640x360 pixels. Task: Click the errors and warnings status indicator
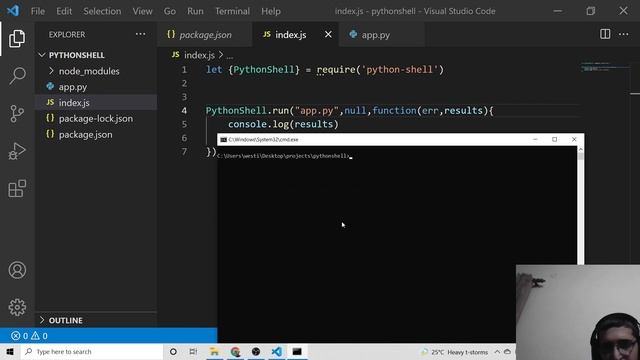click(x=29, y=336)
